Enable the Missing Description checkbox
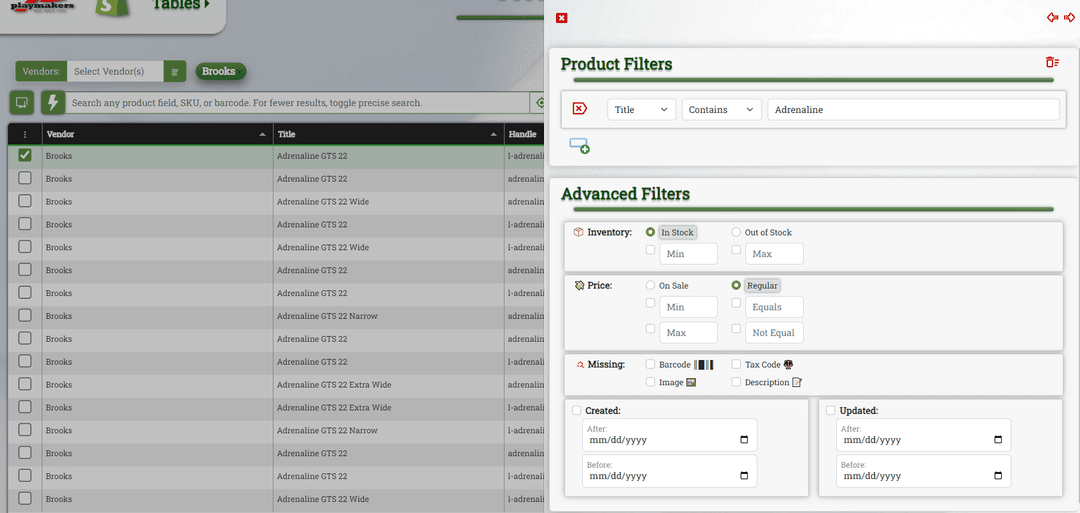Image resolution: width=1080 pixels, height=513 pixels. click(x=736, y=382)
